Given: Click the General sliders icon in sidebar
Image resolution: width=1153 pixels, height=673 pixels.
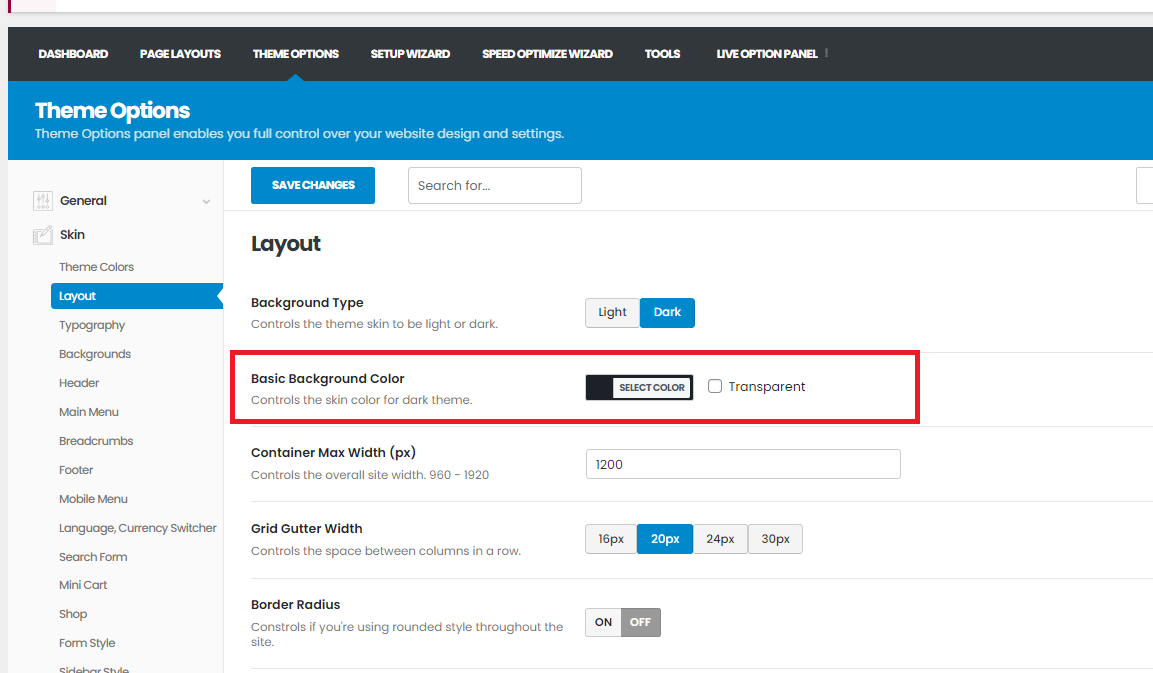Looking at the screenshot, I should (43, 201).
